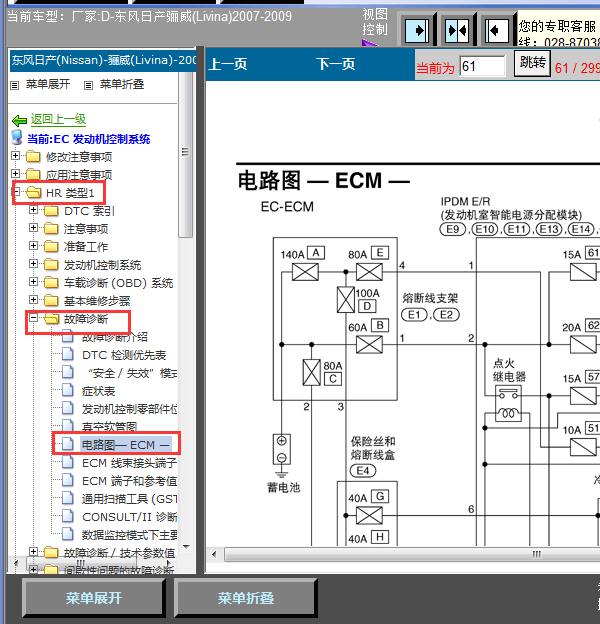Expand the DTC 索引 node
600x624 pixels.
[x=33, y=210]
